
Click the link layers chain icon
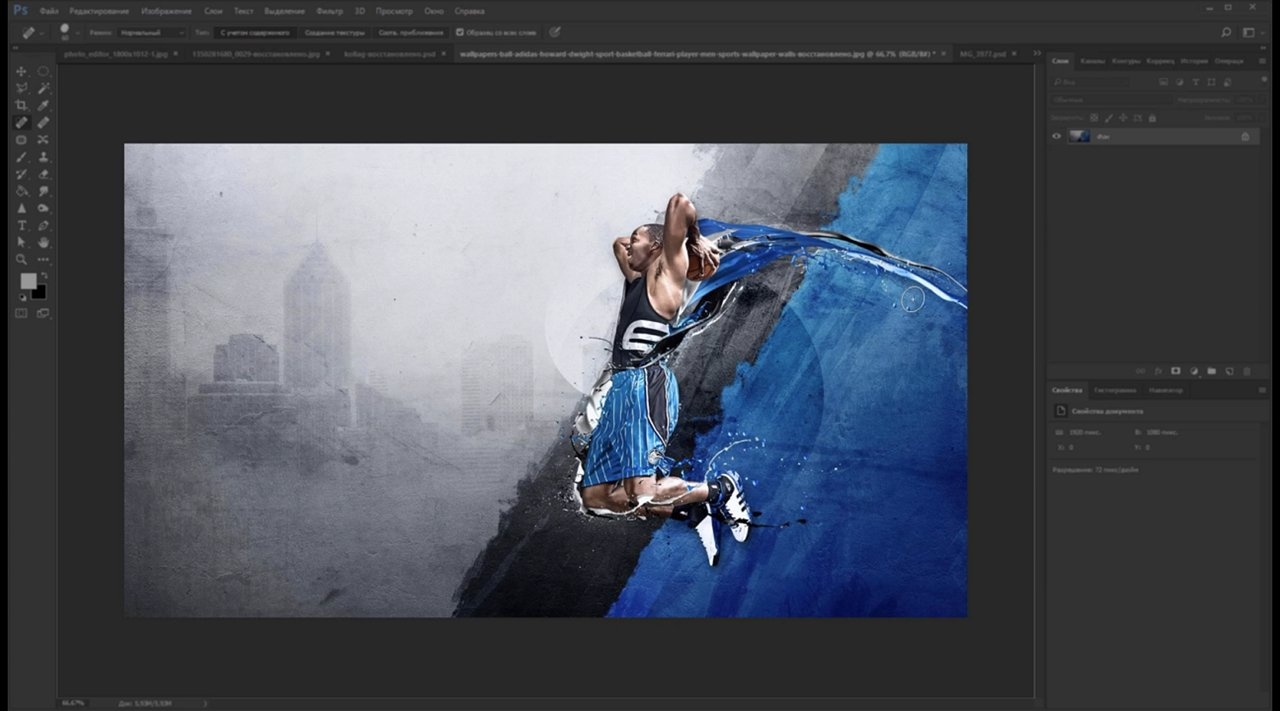tap(1140, 371)
